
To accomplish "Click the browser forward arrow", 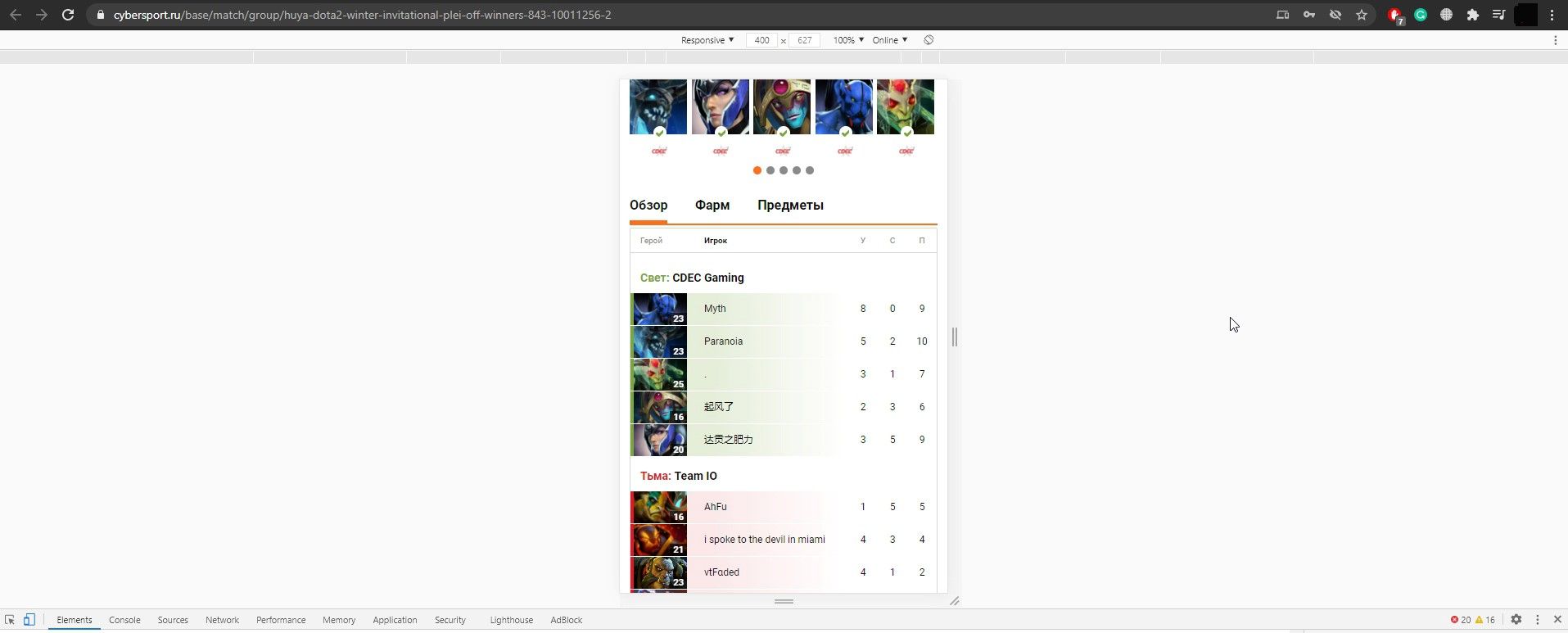I will (x=42, y=15).
